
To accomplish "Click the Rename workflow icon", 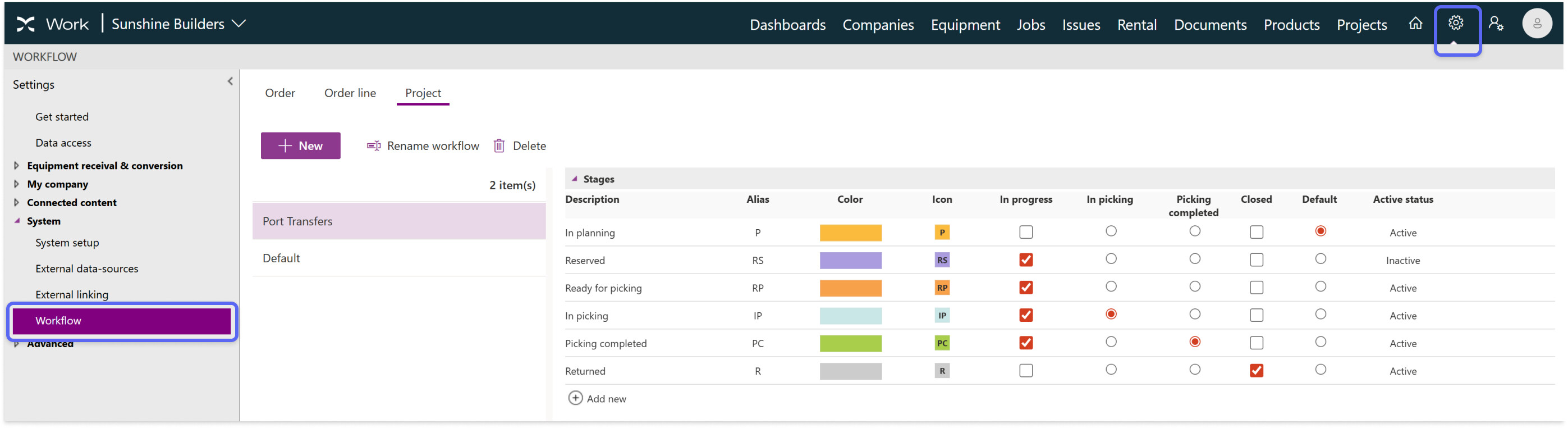I will coord(373,145).
